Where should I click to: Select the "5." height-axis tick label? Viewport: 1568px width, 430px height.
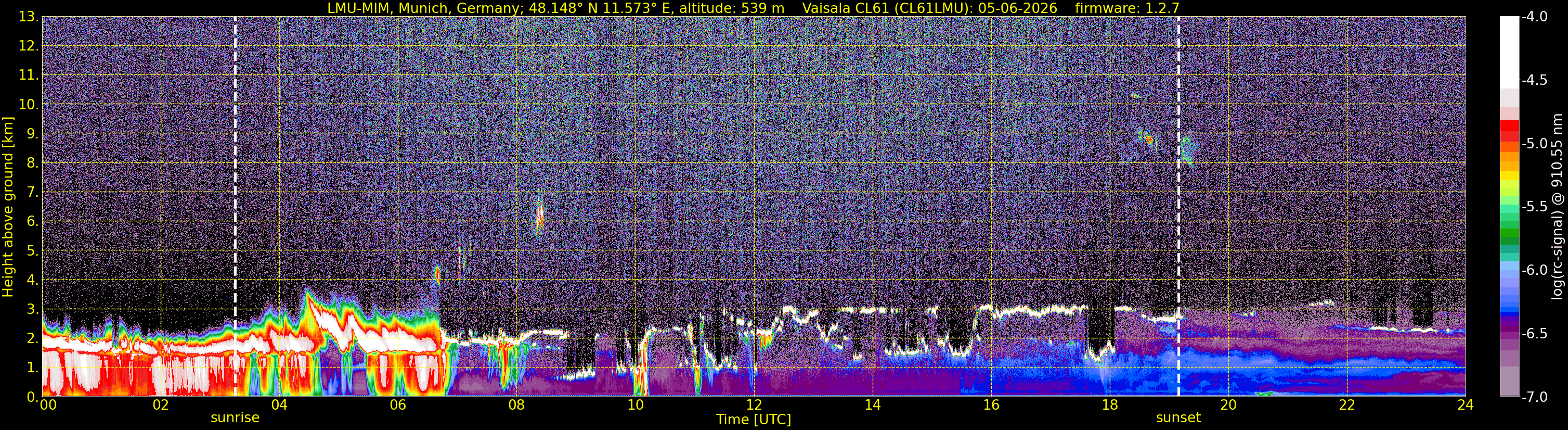point(32,251)
